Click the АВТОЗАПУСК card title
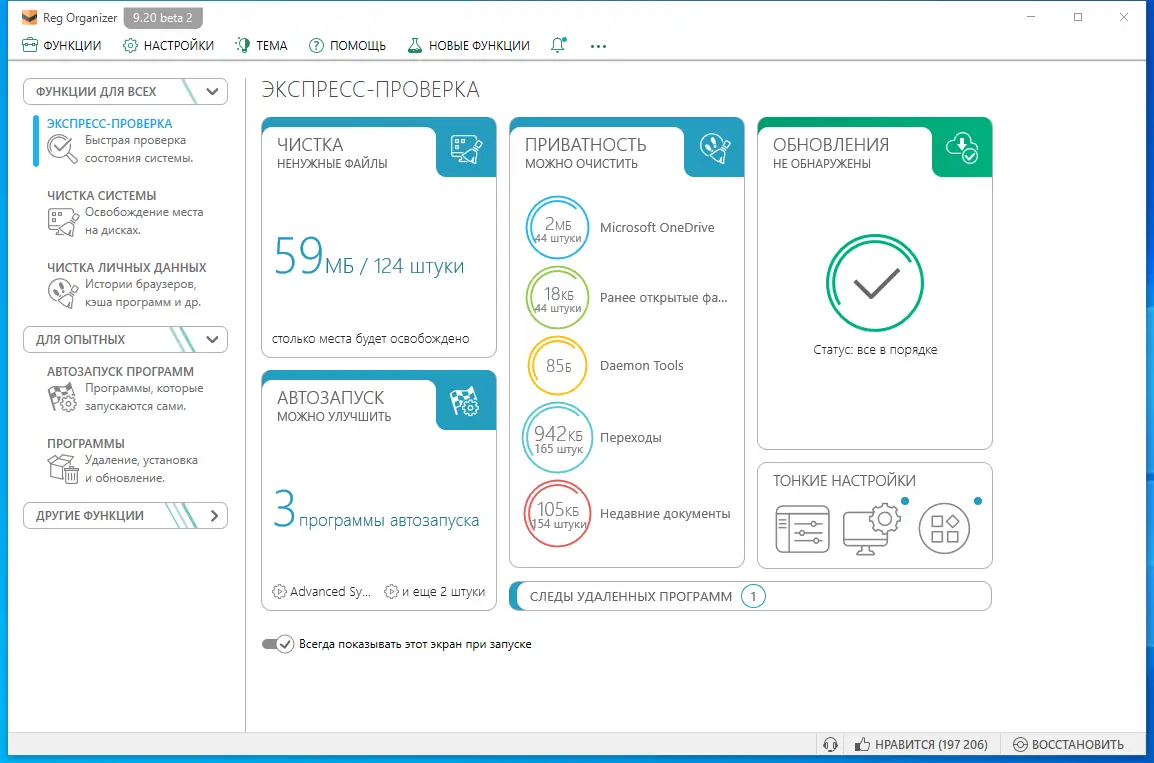Screen dimensions: 1154x763 click(x=330, y=397)
